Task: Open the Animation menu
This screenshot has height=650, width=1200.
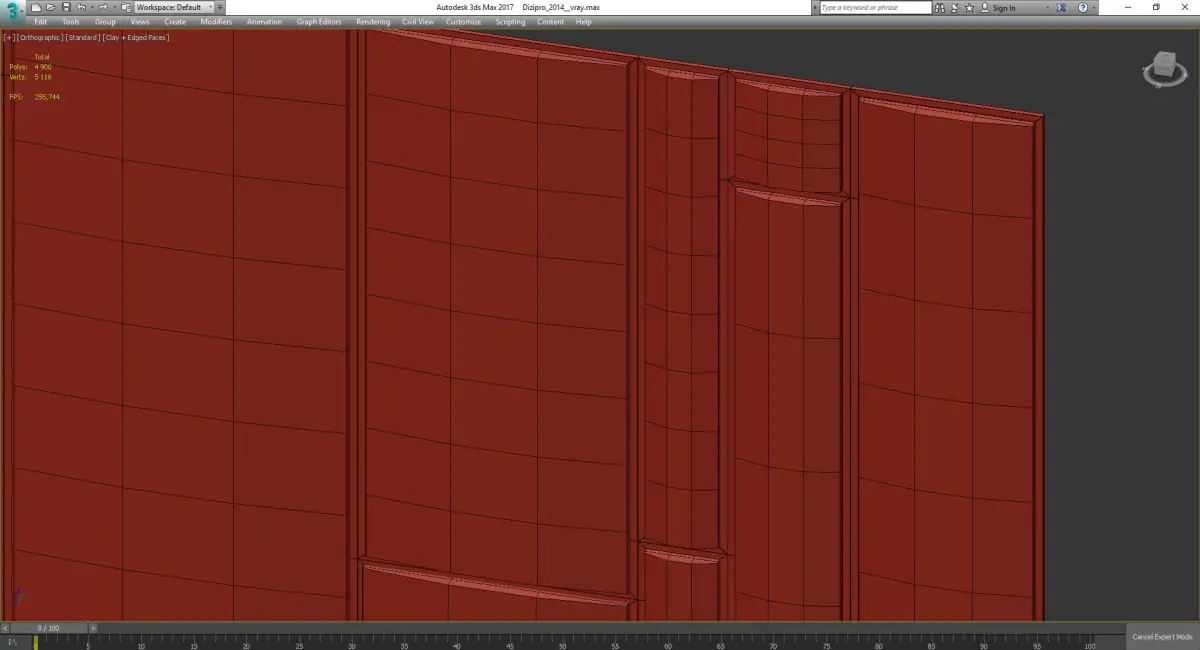Action: pyautogui.click(x=264, y=22)
